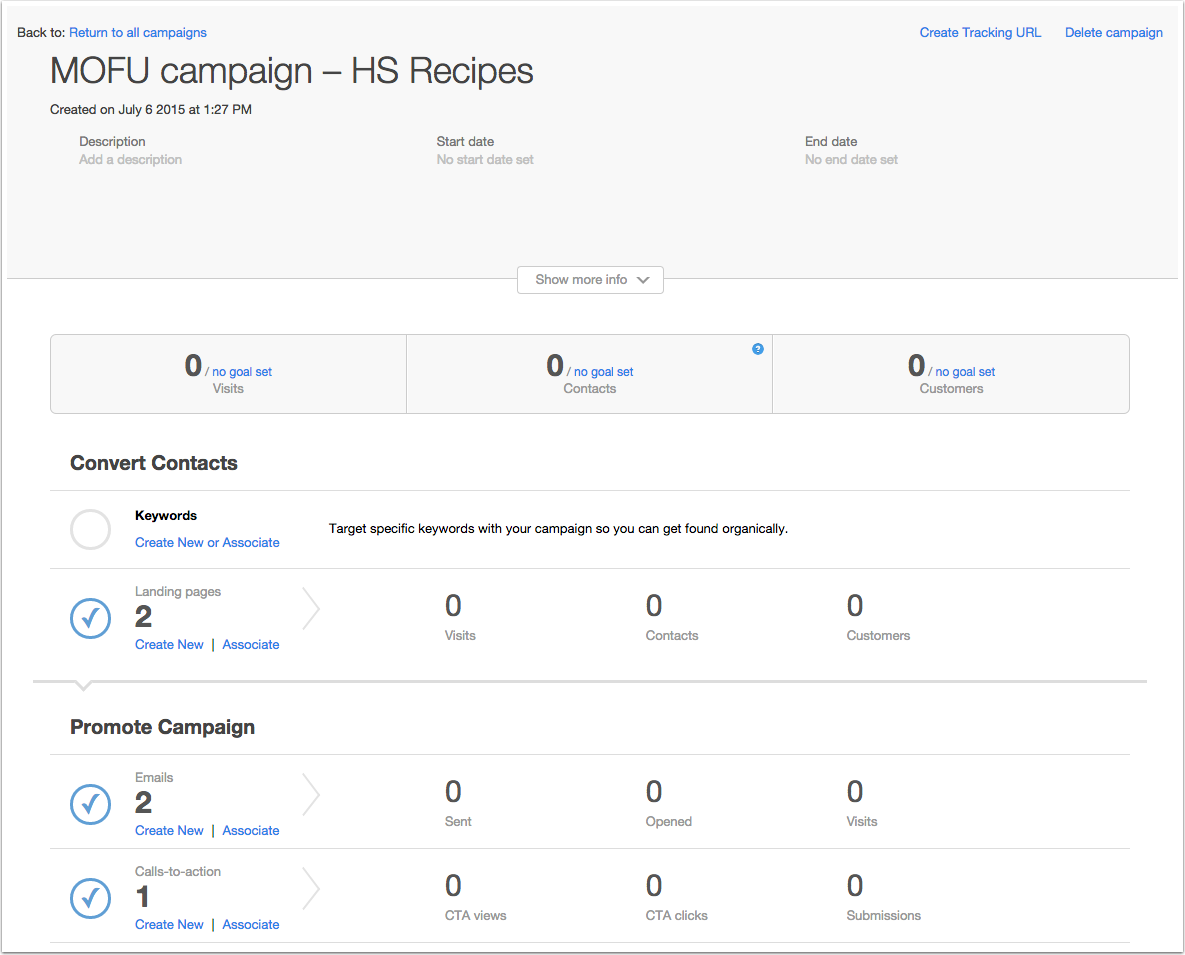The image size is (1185, 955).
Task: Expand the Landing pages row arrow
Action: coord(311,608)
